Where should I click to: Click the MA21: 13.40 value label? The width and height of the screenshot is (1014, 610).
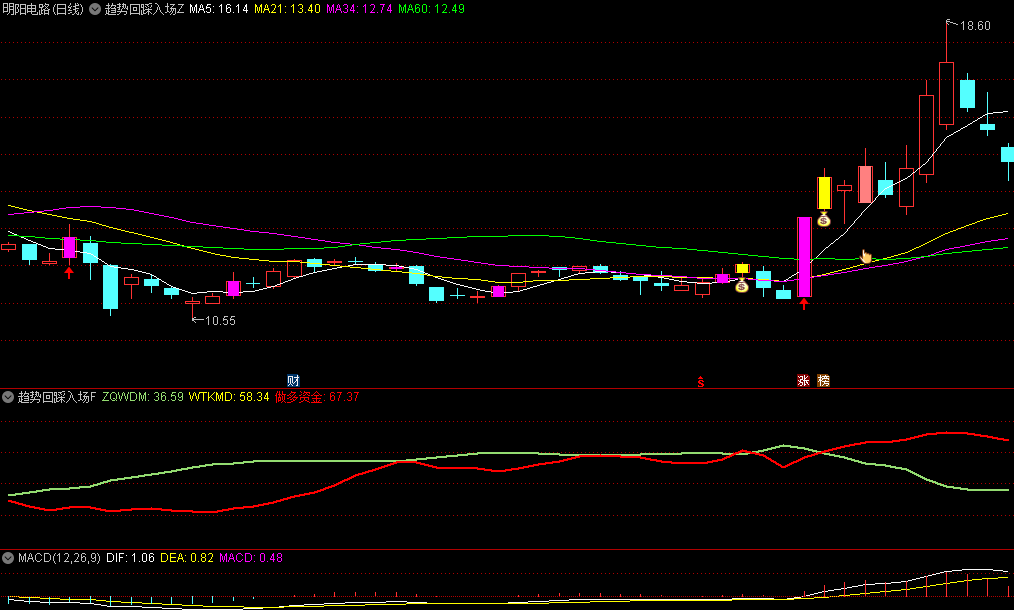point(287,9)
